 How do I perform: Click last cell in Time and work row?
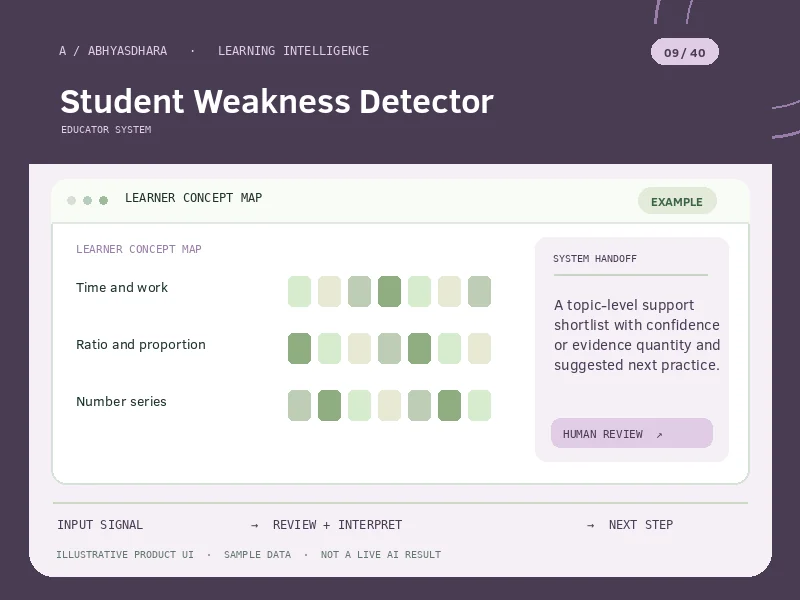(x=480, y=291)
